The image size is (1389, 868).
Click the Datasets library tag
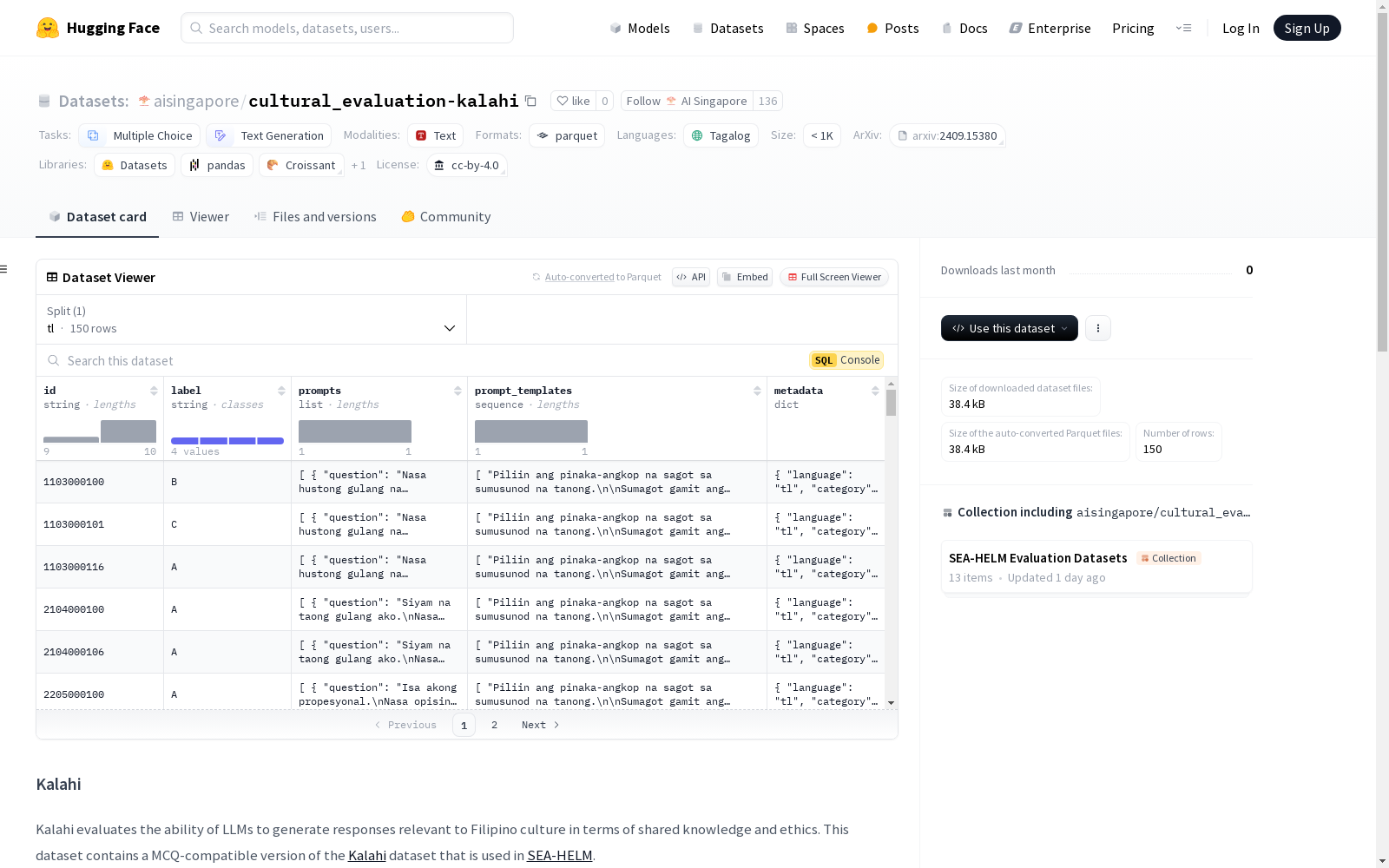135,165
